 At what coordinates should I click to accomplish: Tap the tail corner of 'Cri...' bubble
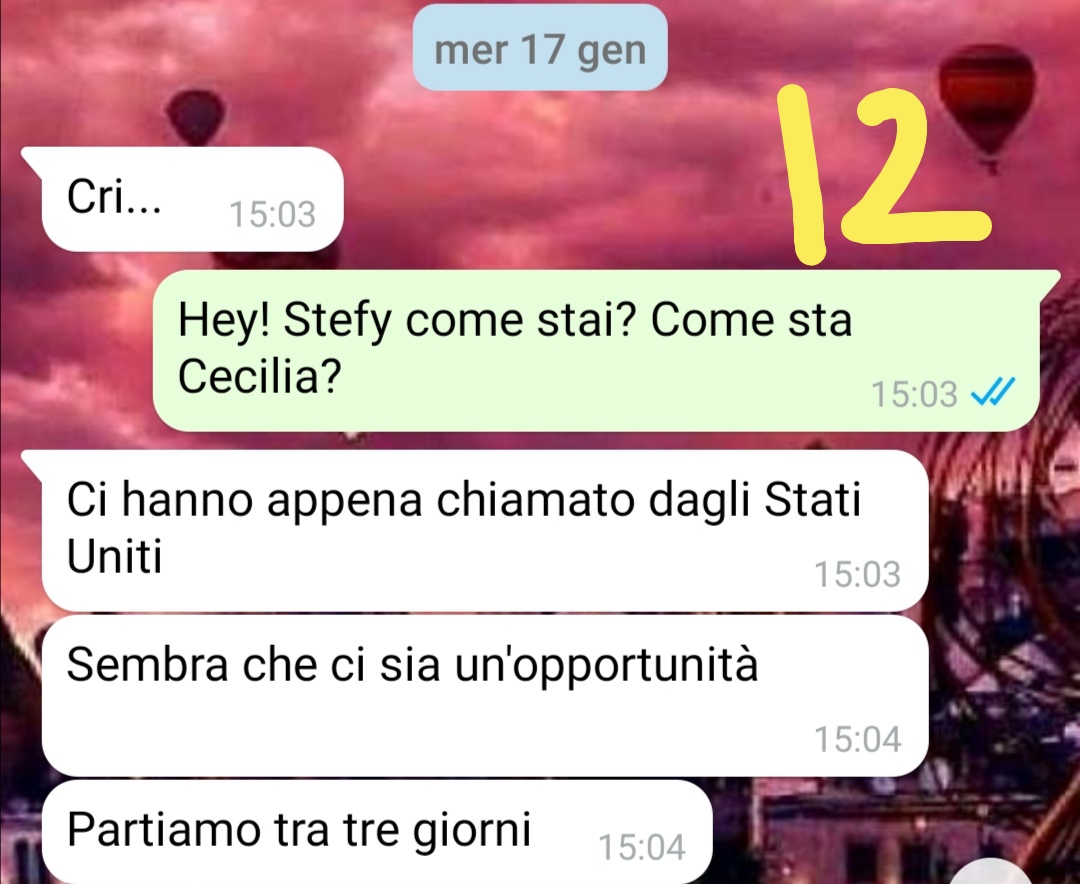click(x=32, y=158)
